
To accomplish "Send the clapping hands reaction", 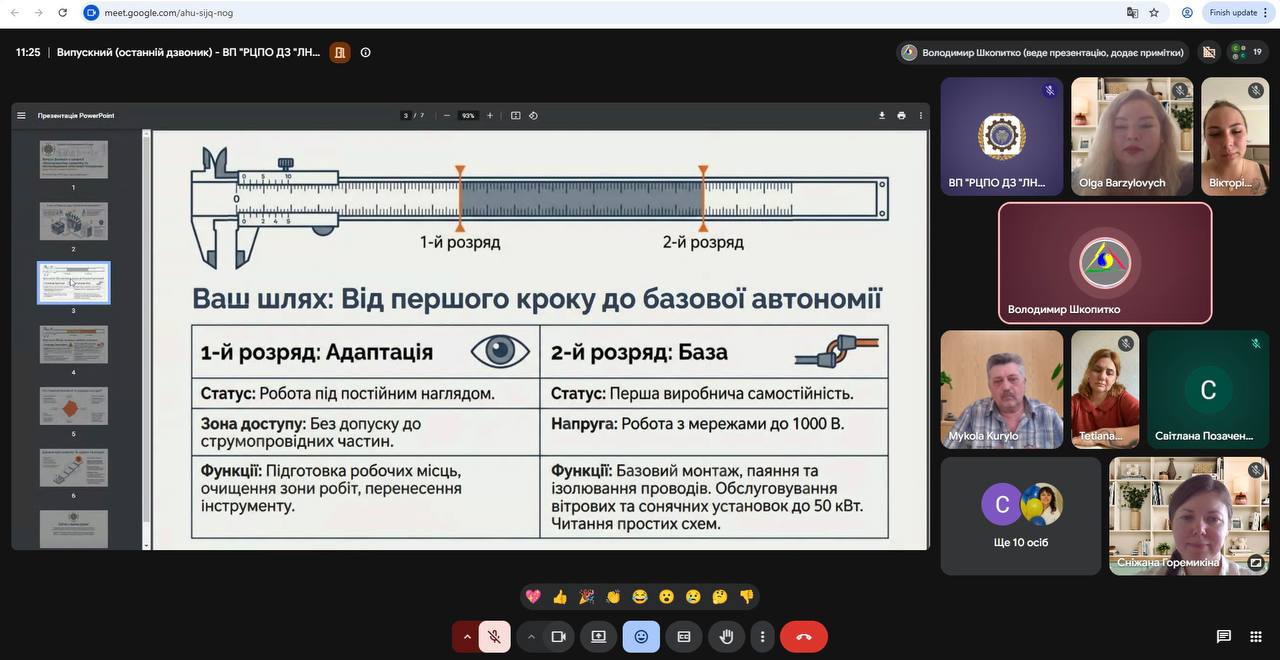I will 613,597.
